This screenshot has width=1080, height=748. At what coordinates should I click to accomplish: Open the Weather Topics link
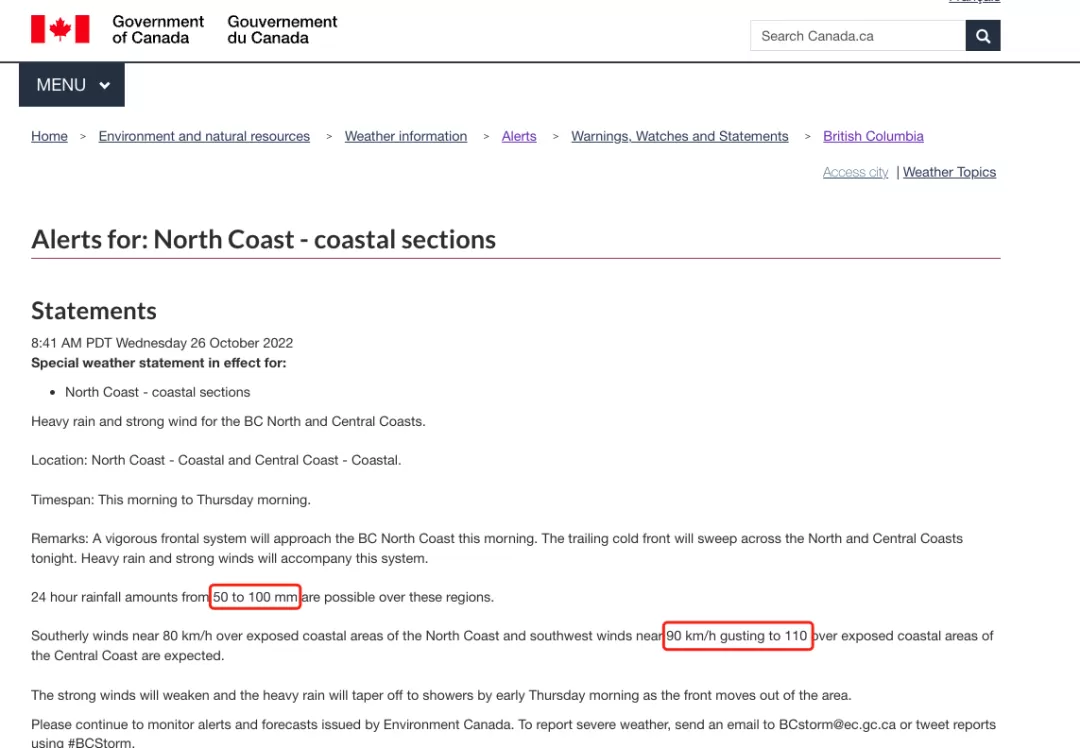tap(949, 172)
